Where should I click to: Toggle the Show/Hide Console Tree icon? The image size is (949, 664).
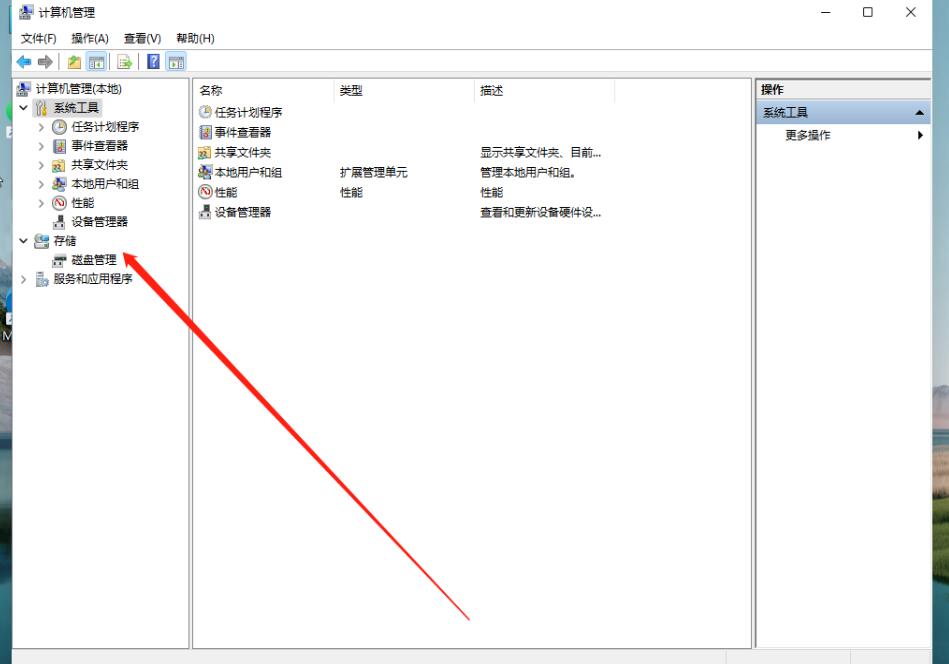coord(96,62)
